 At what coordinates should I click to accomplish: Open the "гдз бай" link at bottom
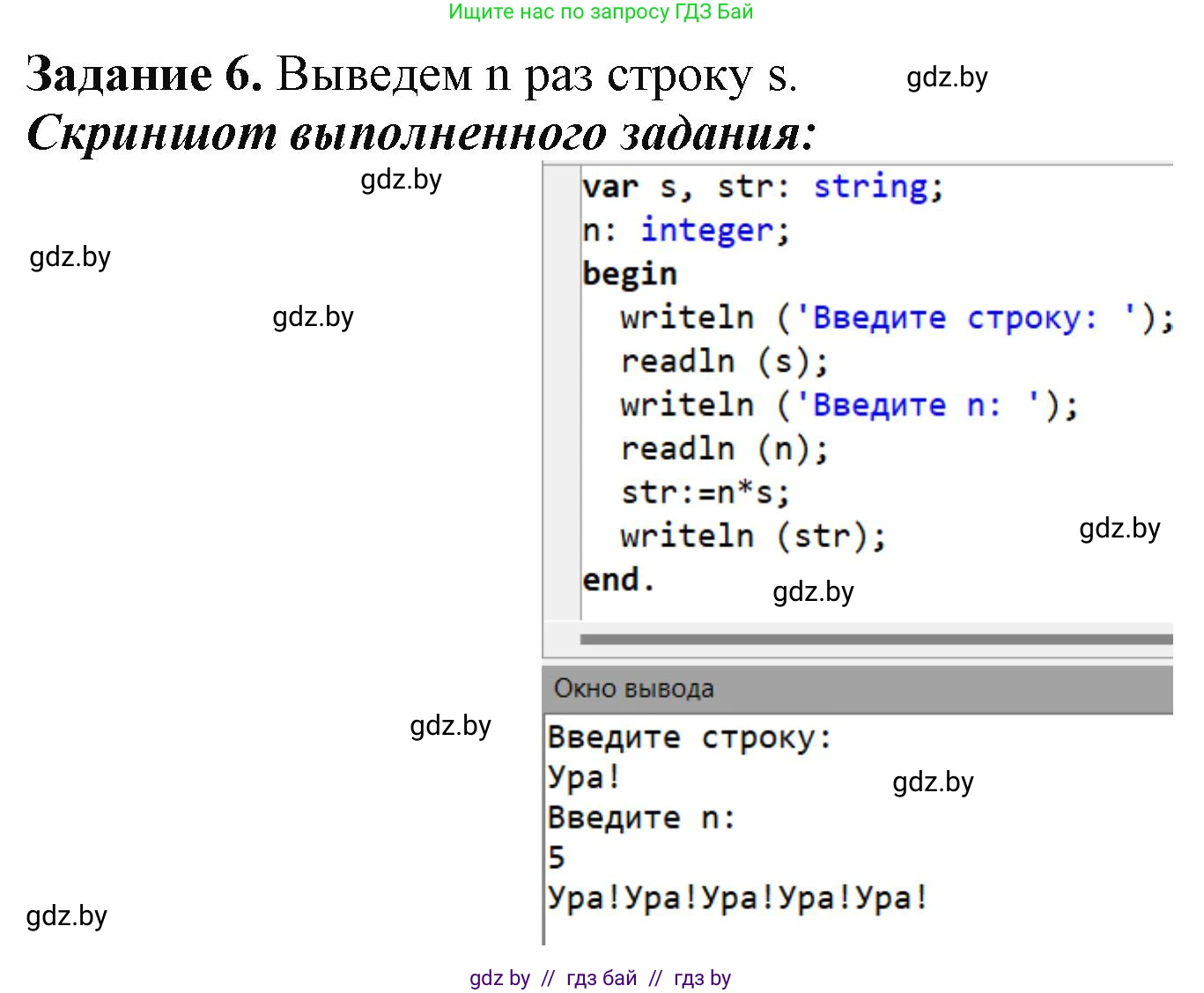point(601,977)
